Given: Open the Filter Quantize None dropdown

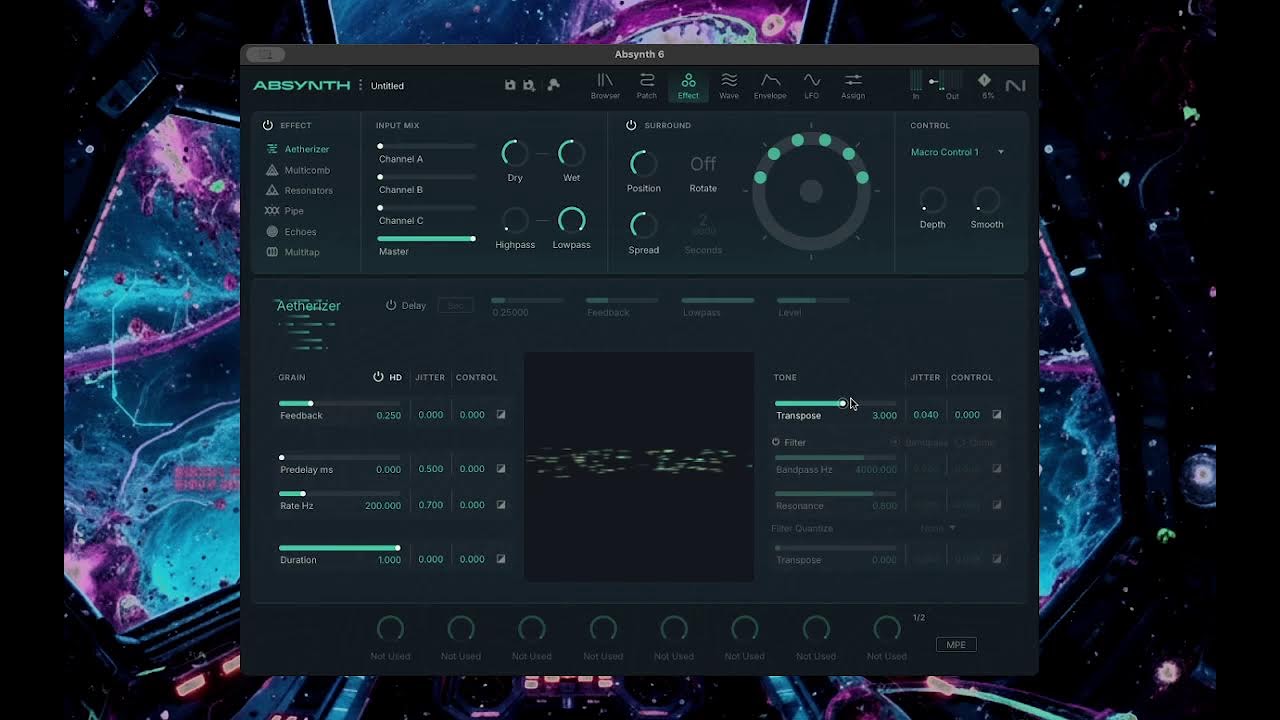Looking at the screenshot, I should click(x=938, y=528).
